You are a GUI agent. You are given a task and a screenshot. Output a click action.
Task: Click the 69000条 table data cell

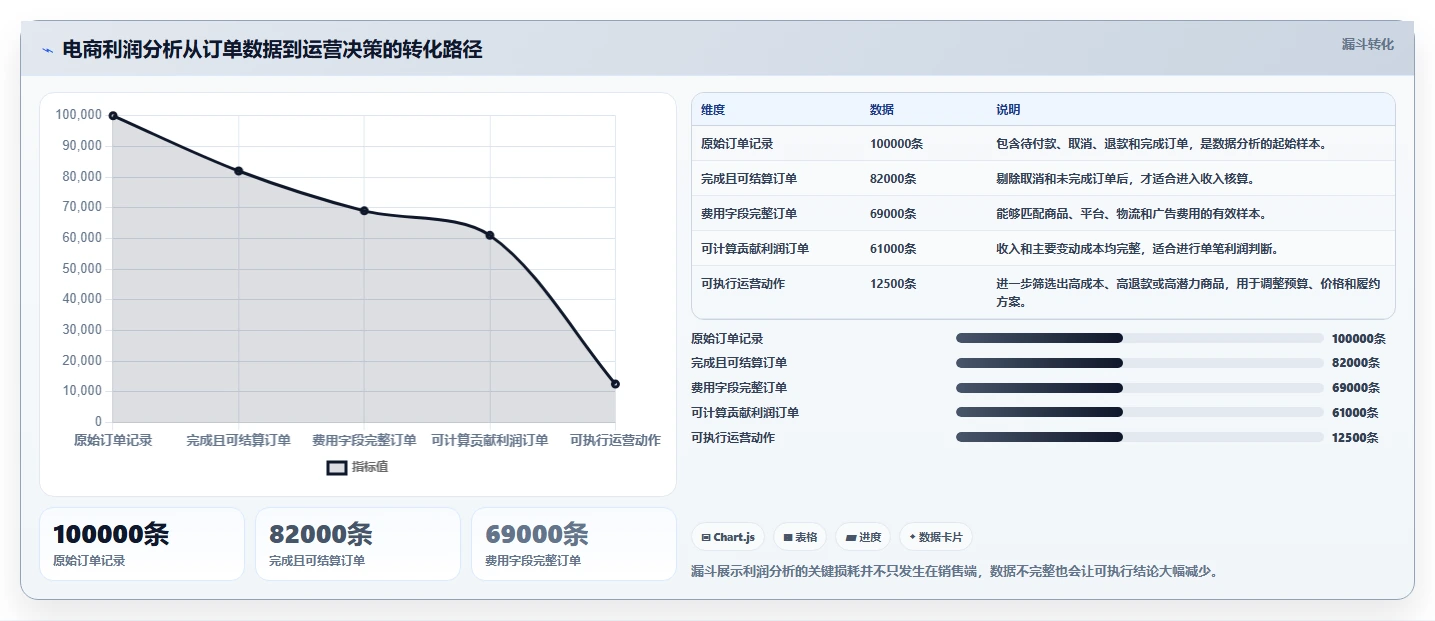pos(893,214)
